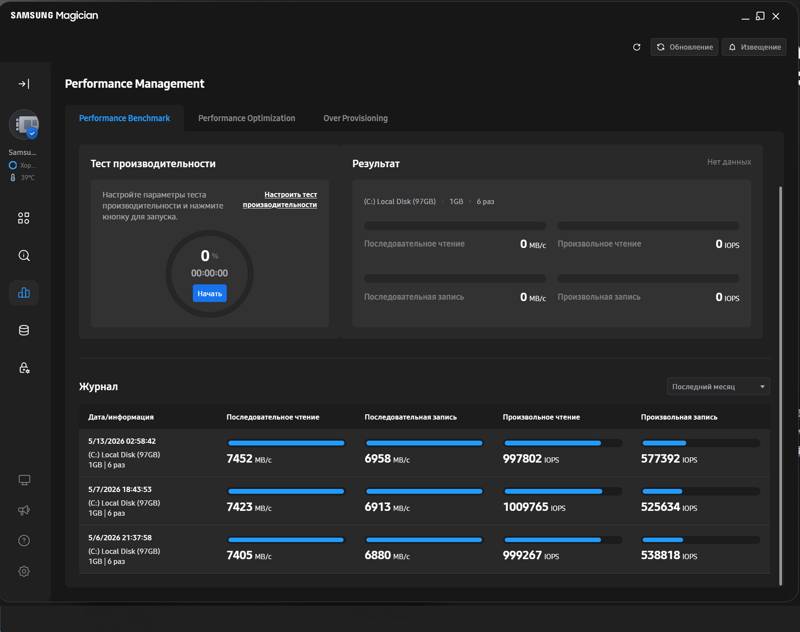Open the help question mark icon
Image resolution: width=800 pixels, height=632 pixels.
point(24,541)
